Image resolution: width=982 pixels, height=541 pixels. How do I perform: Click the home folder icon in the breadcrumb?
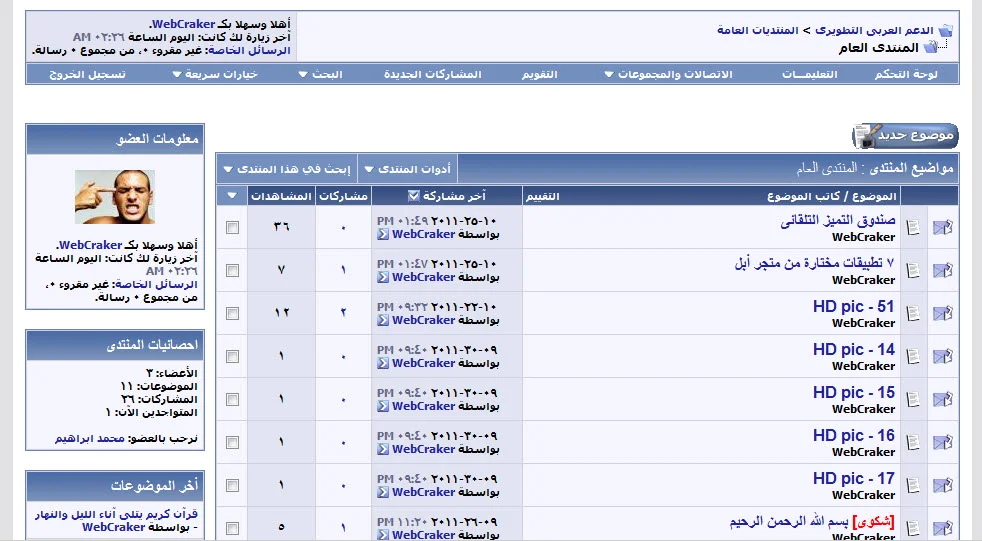945,30
